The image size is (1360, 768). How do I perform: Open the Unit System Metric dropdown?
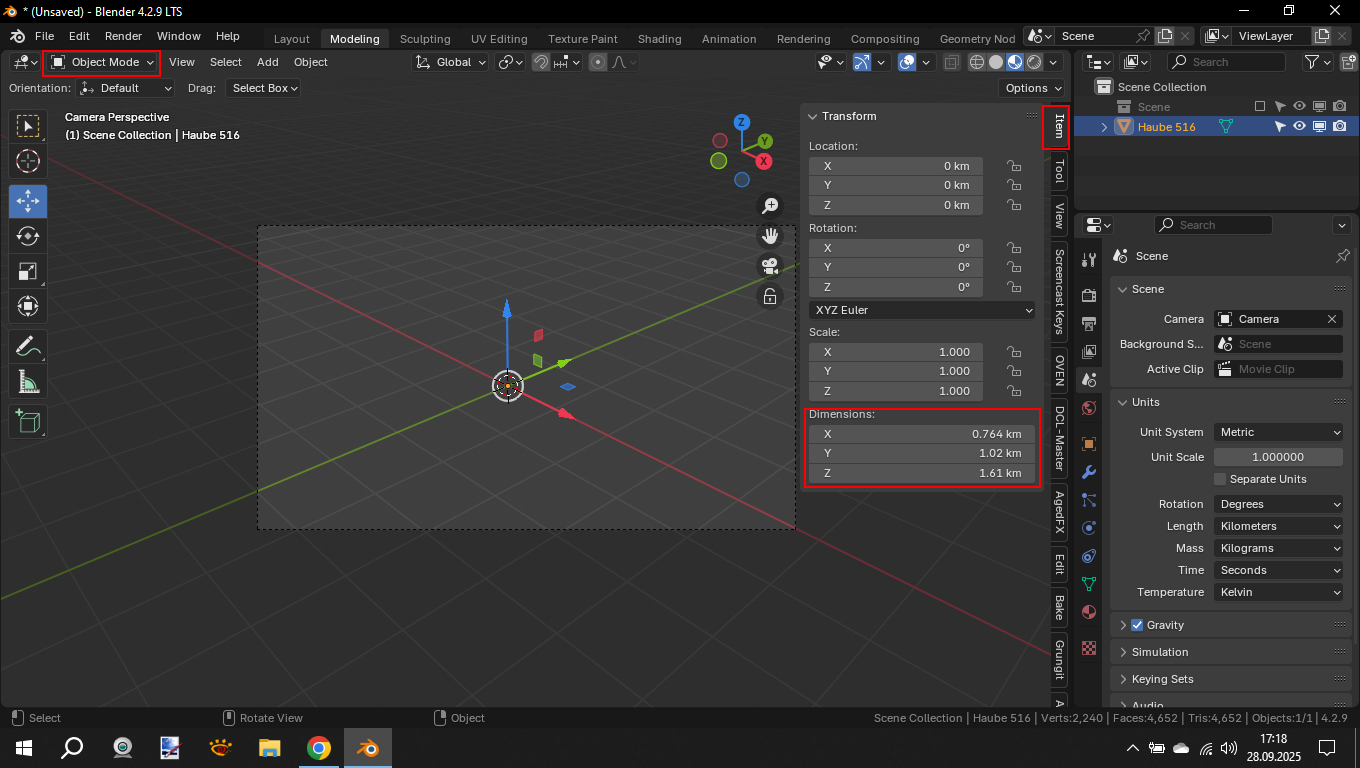[1278, 432]
